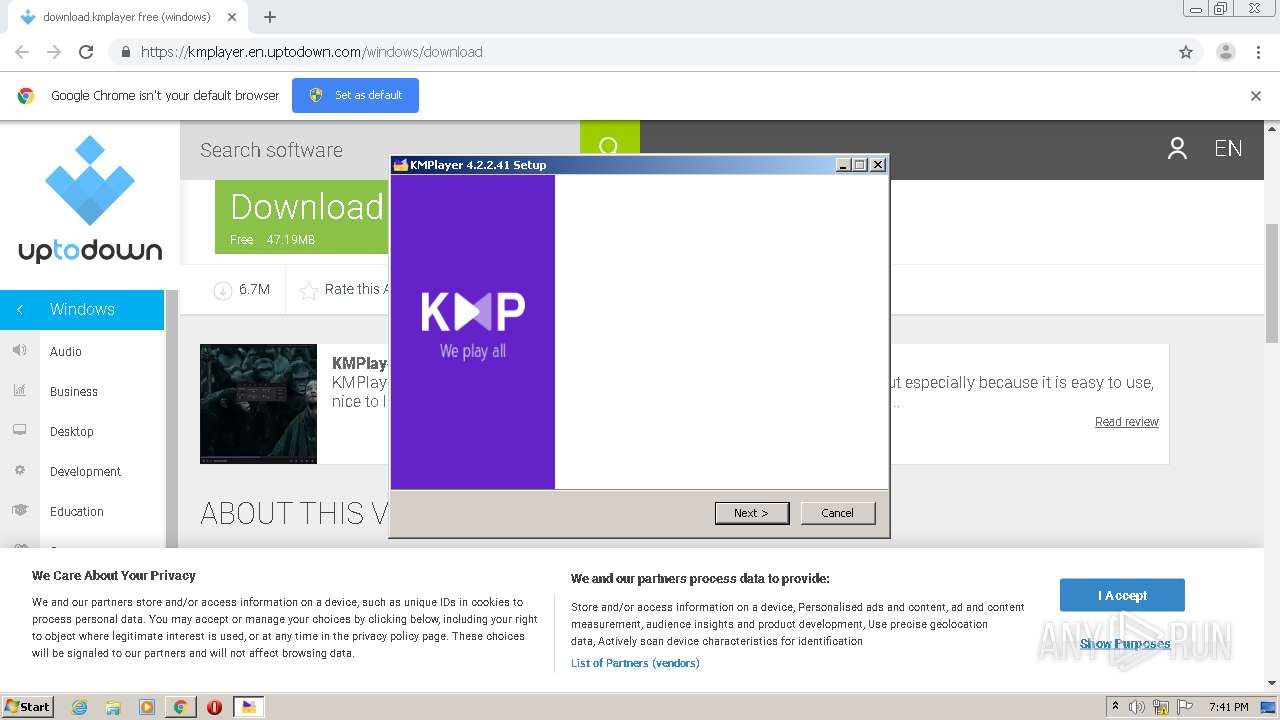Click the 6.7M downloads counter icon
The height and width of the screenshot is (720, 1280).
point(222,290)
